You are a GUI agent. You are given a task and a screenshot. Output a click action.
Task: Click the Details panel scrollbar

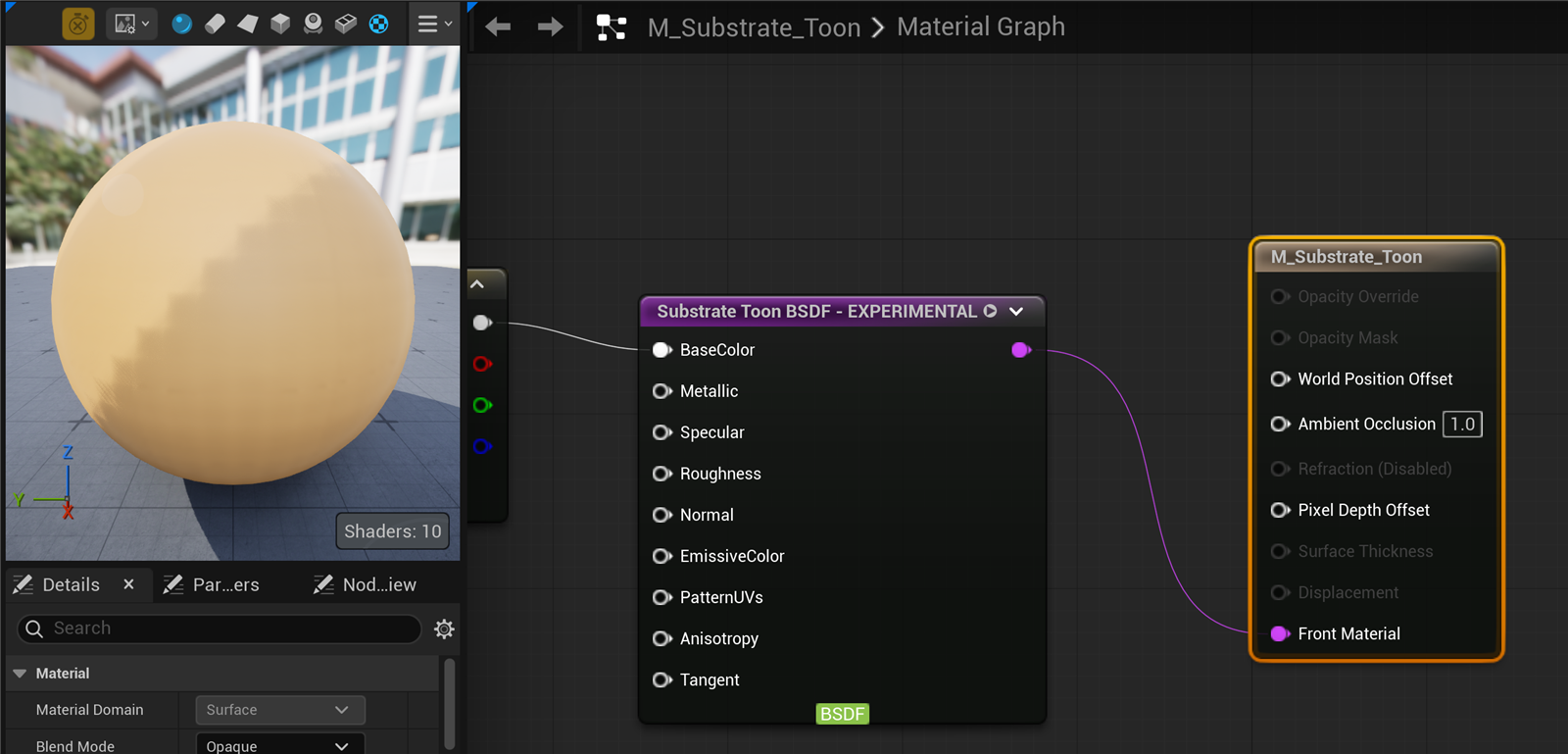point(450,704)
